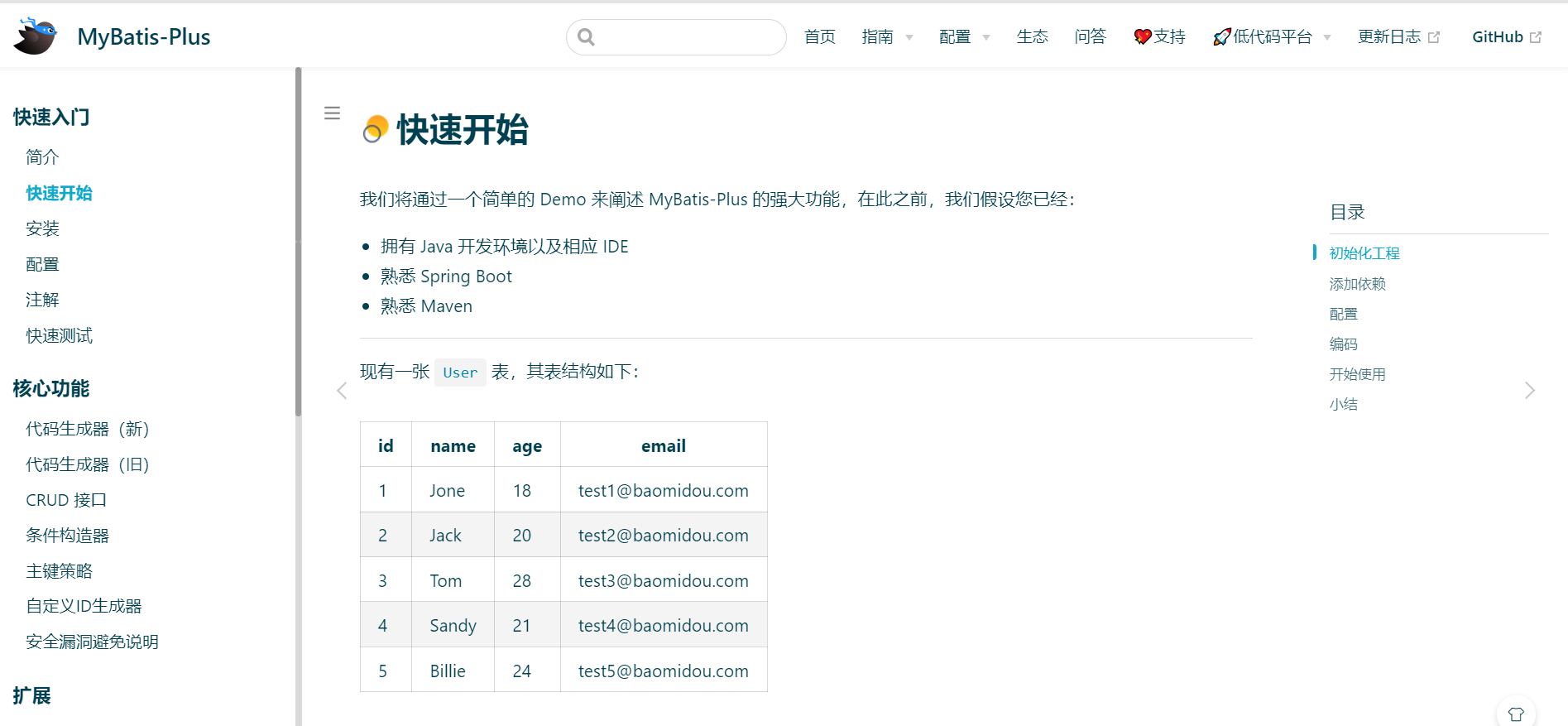Open 自定义ID生成器 in the sidebar

click(x=84, y=606)
